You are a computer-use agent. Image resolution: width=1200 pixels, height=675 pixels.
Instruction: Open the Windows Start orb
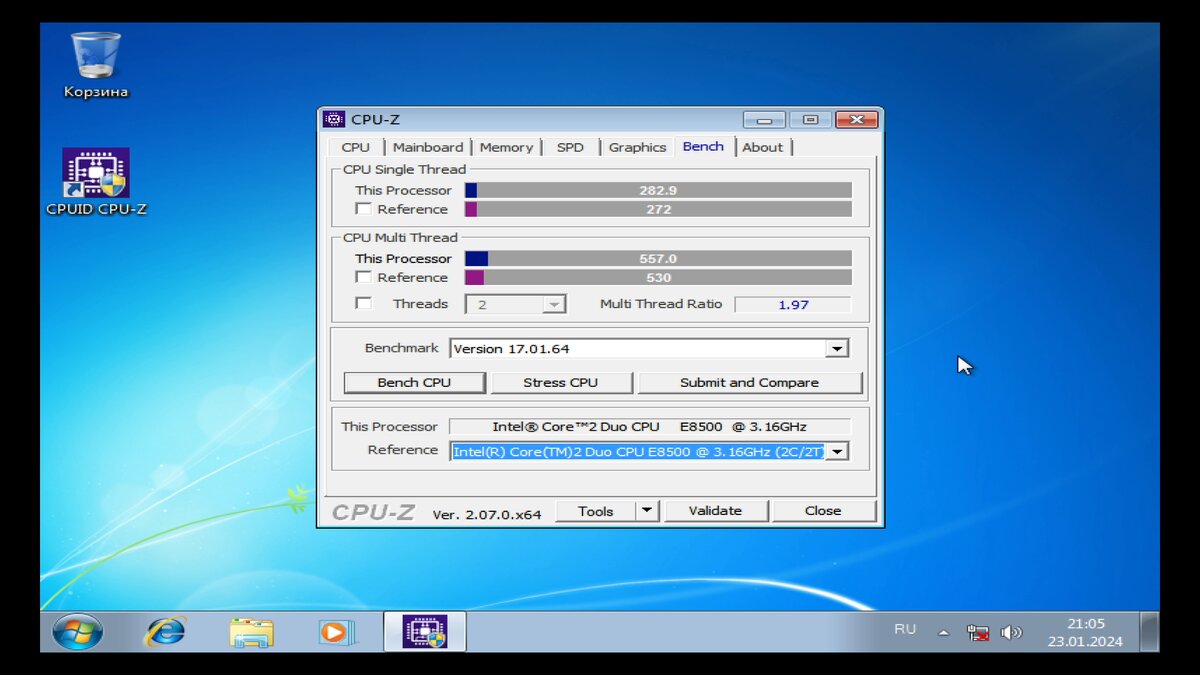coord(77,632)
